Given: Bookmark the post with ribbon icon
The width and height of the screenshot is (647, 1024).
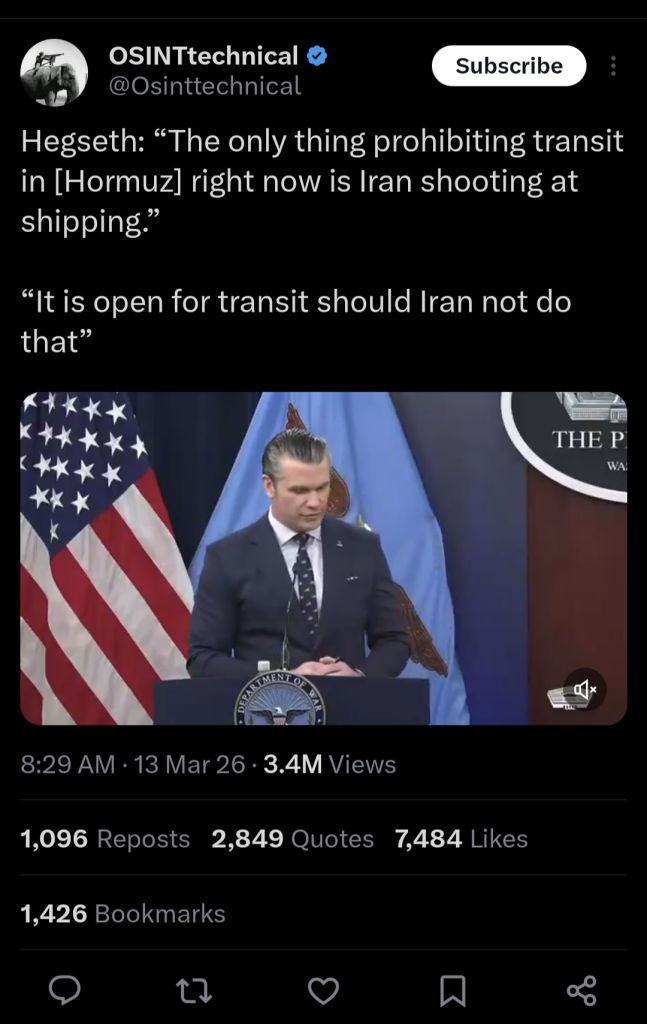Looking at the screenshot, I should coord(452,991).
